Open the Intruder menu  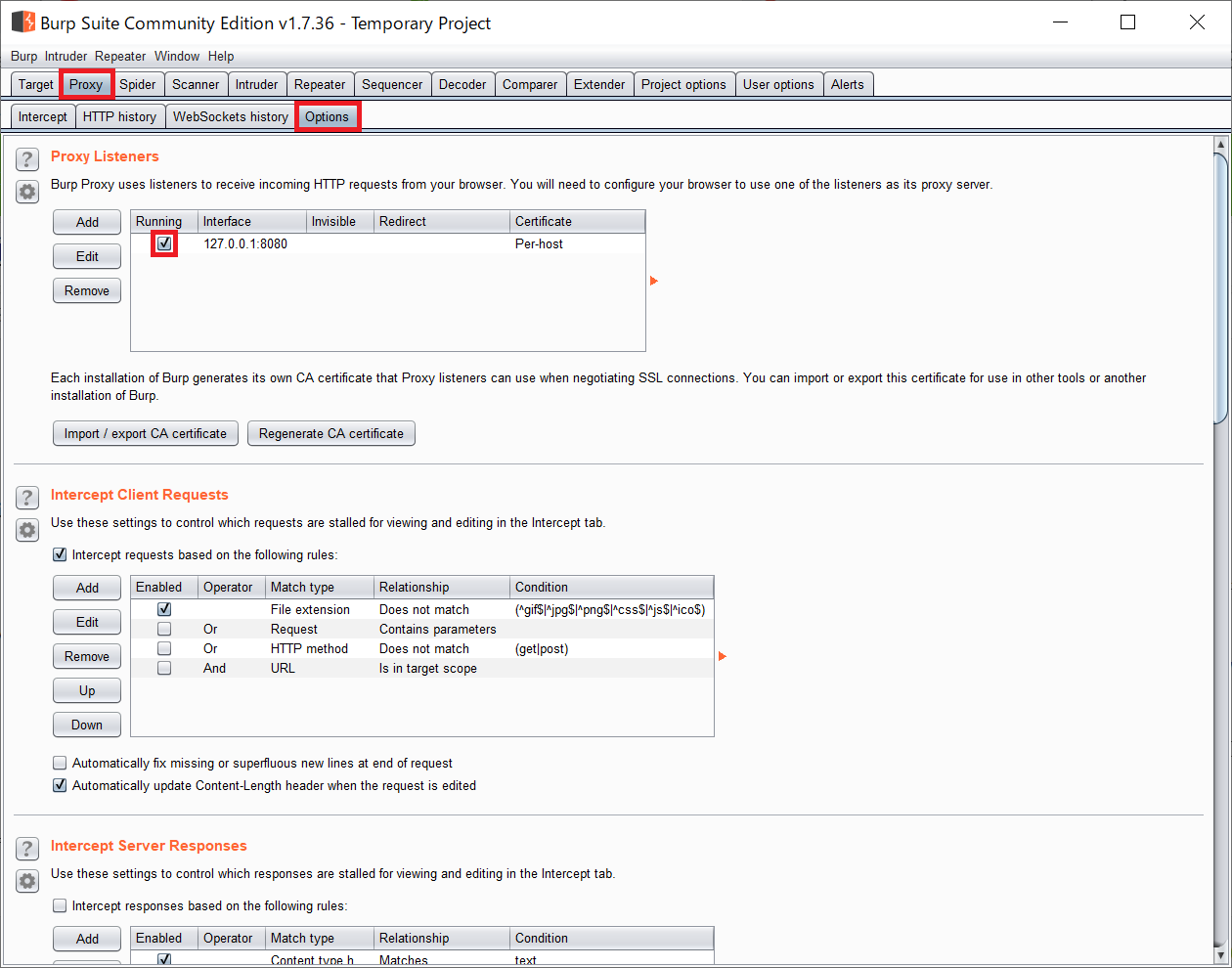pos(66,56)
